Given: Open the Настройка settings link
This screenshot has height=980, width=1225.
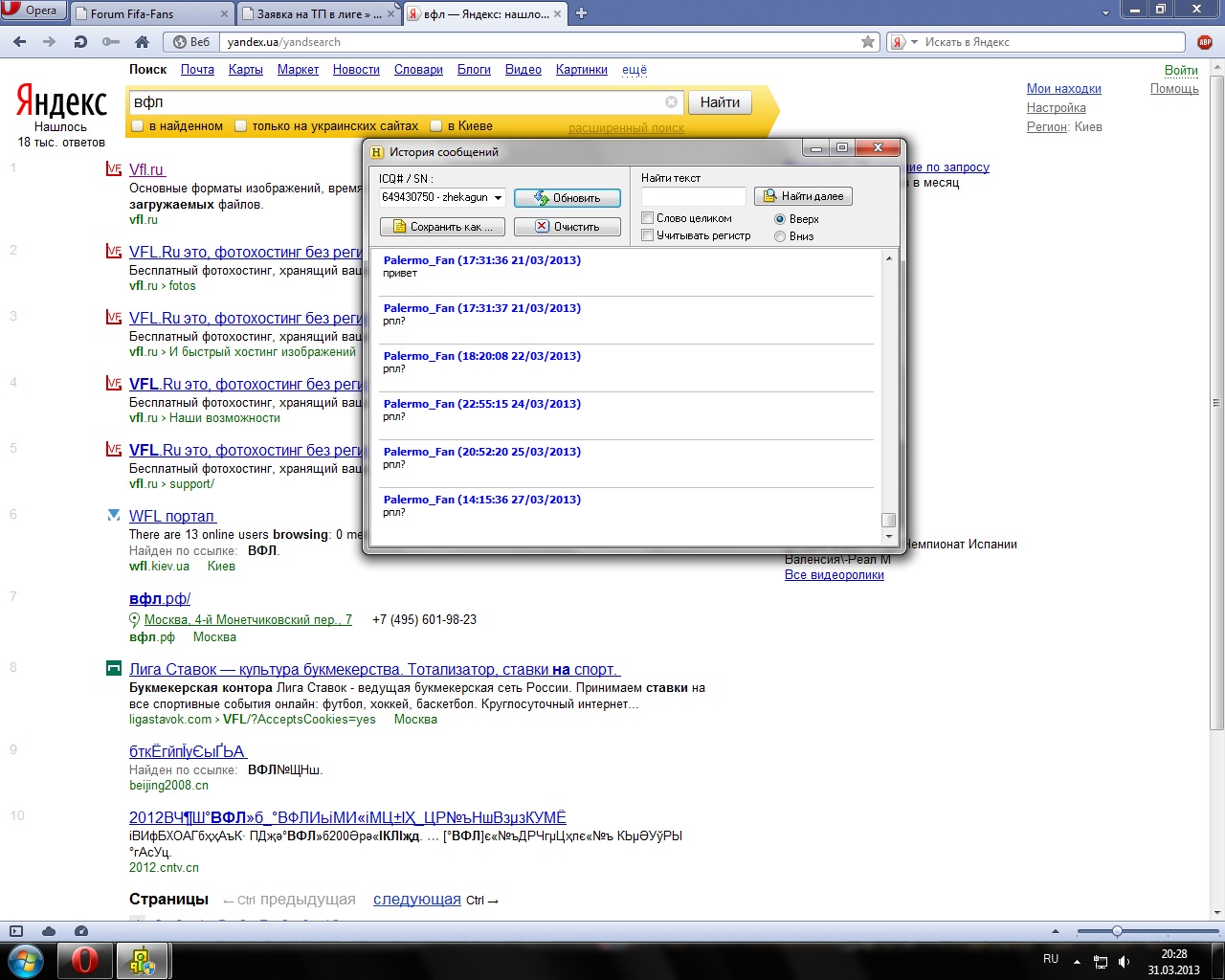Looking at the screenshot, I should coord(1056,108).
